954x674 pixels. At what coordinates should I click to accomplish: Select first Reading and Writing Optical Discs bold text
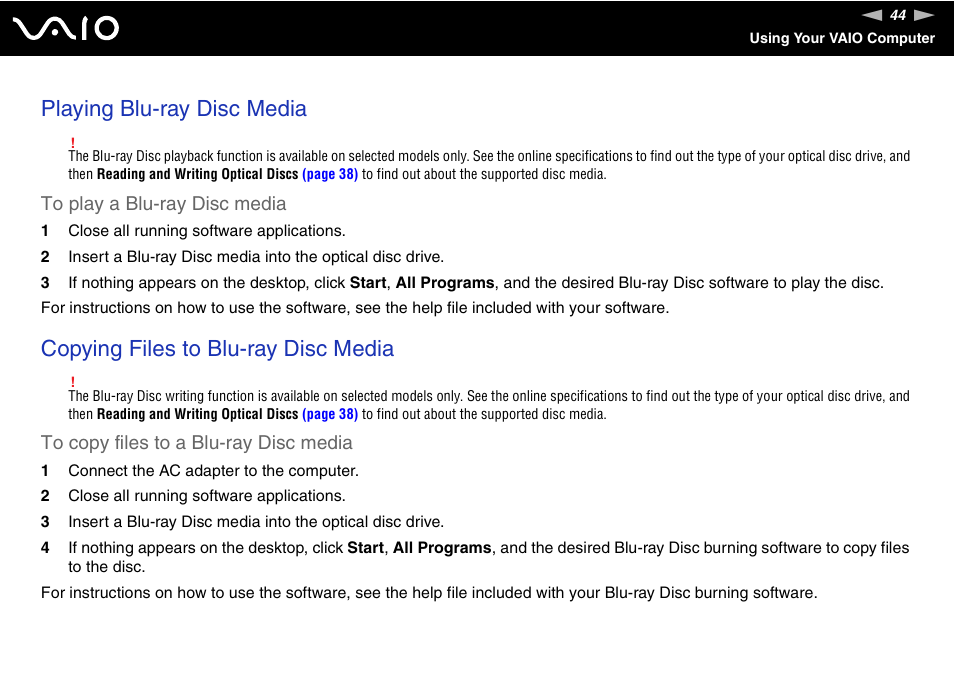pos(198,174)
